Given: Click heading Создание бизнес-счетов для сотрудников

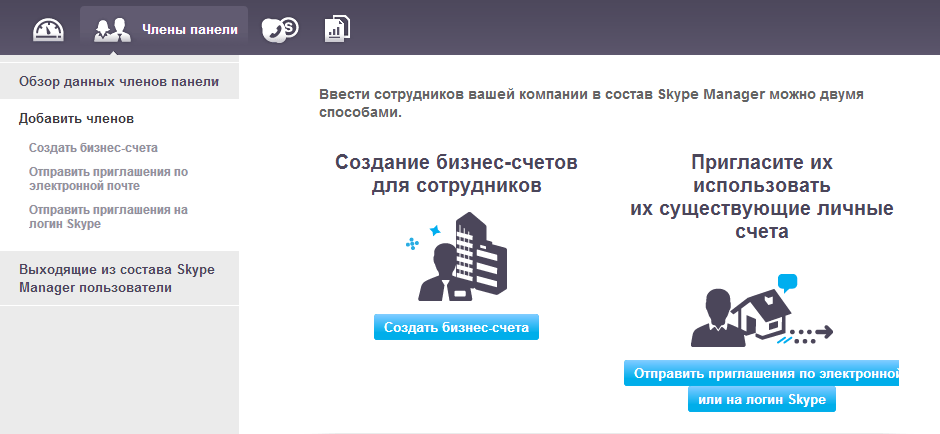Looking at the screenshot, I should [x=456, y=174].
